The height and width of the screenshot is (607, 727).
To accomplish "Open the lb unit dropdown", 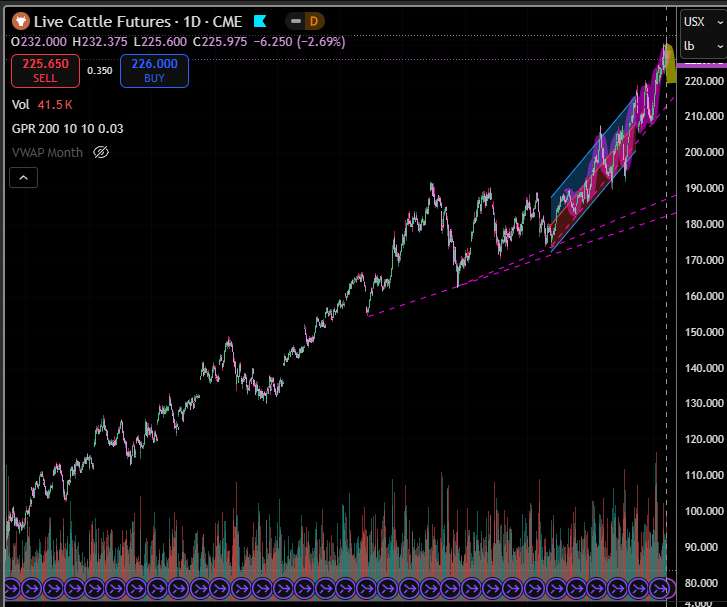I will 703,46.
